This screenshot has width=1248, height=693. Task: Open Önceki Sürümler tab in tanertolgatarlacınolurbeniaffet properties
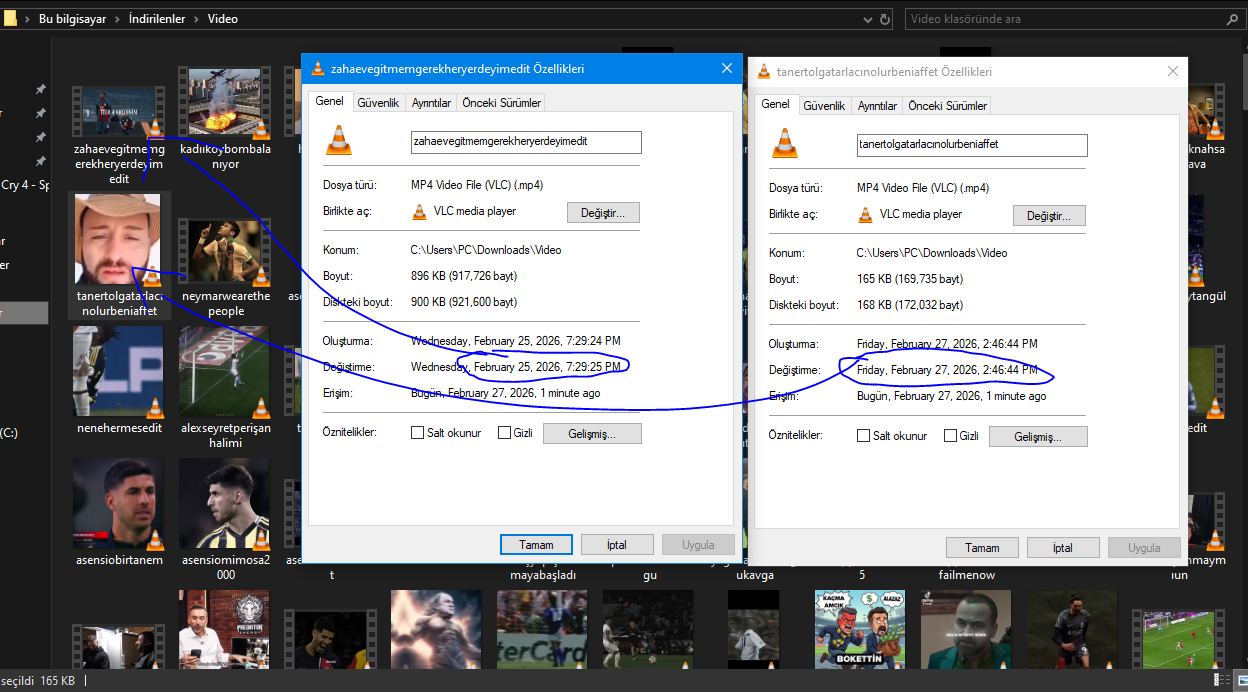(947, 105)
